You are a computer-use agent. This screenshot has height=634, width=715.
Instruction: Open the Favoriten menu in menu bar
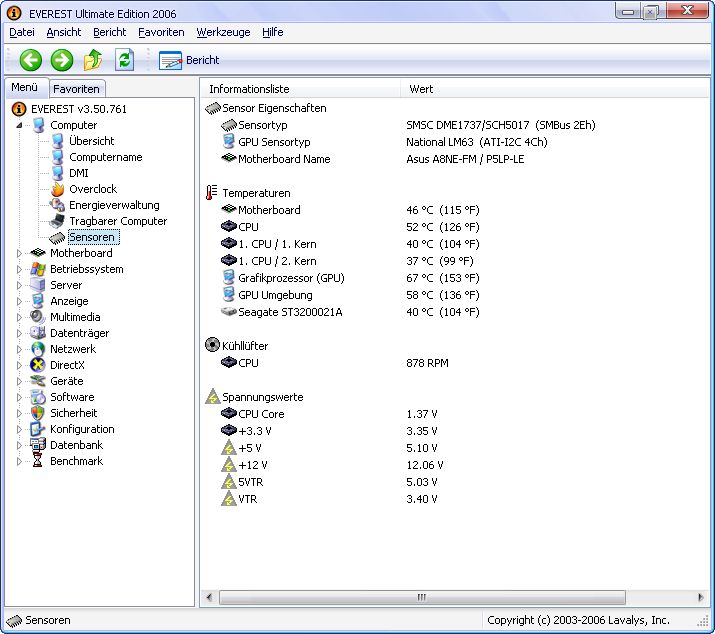[x=161, y=32]
